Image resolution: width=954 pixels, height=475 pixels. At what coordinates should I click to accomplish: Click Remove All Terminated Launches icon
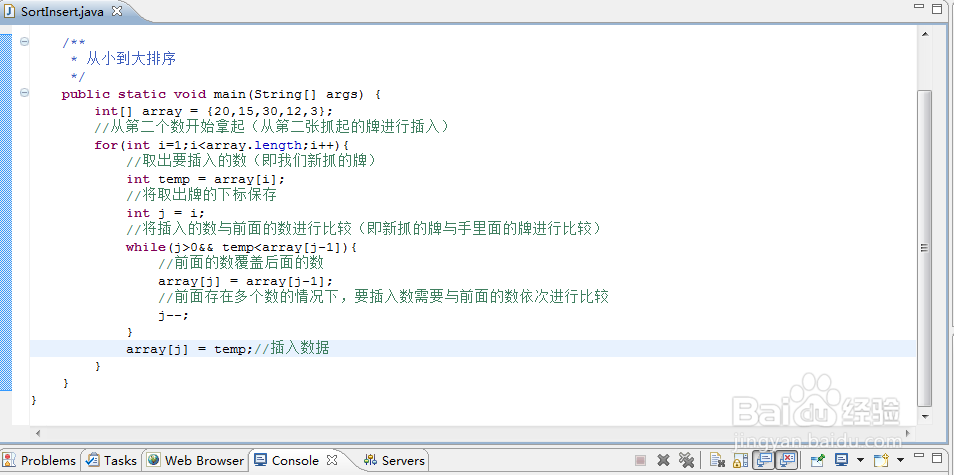[x=686, y=460]
